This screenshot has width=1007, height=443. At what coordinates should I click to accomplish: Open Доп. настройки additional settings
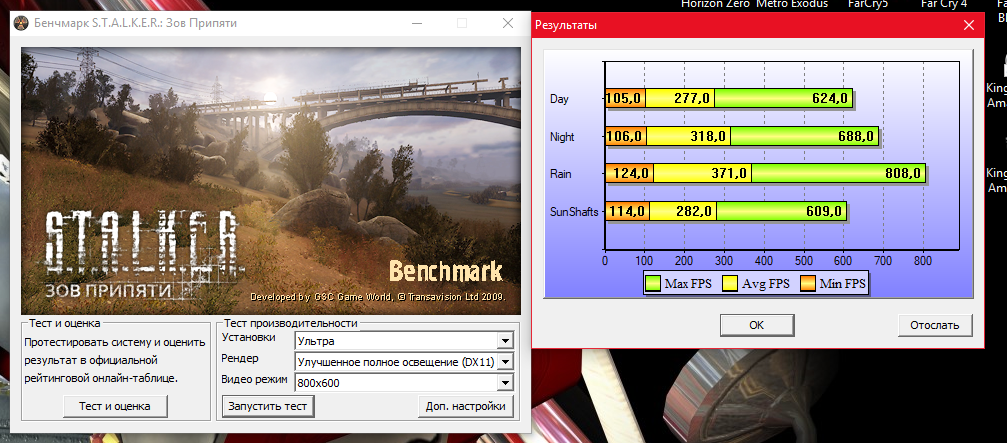pyautogui.click(x=466, y=406)
